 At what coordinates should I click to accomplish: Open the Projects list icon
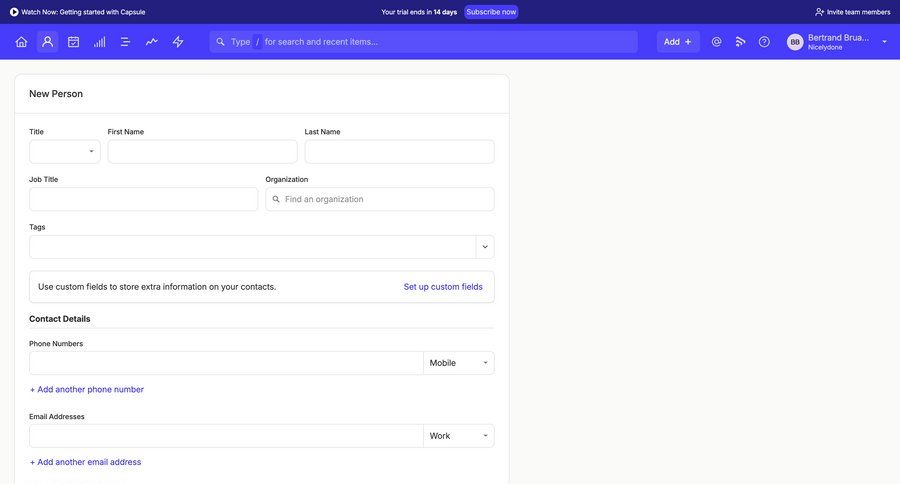click(126, 42)
